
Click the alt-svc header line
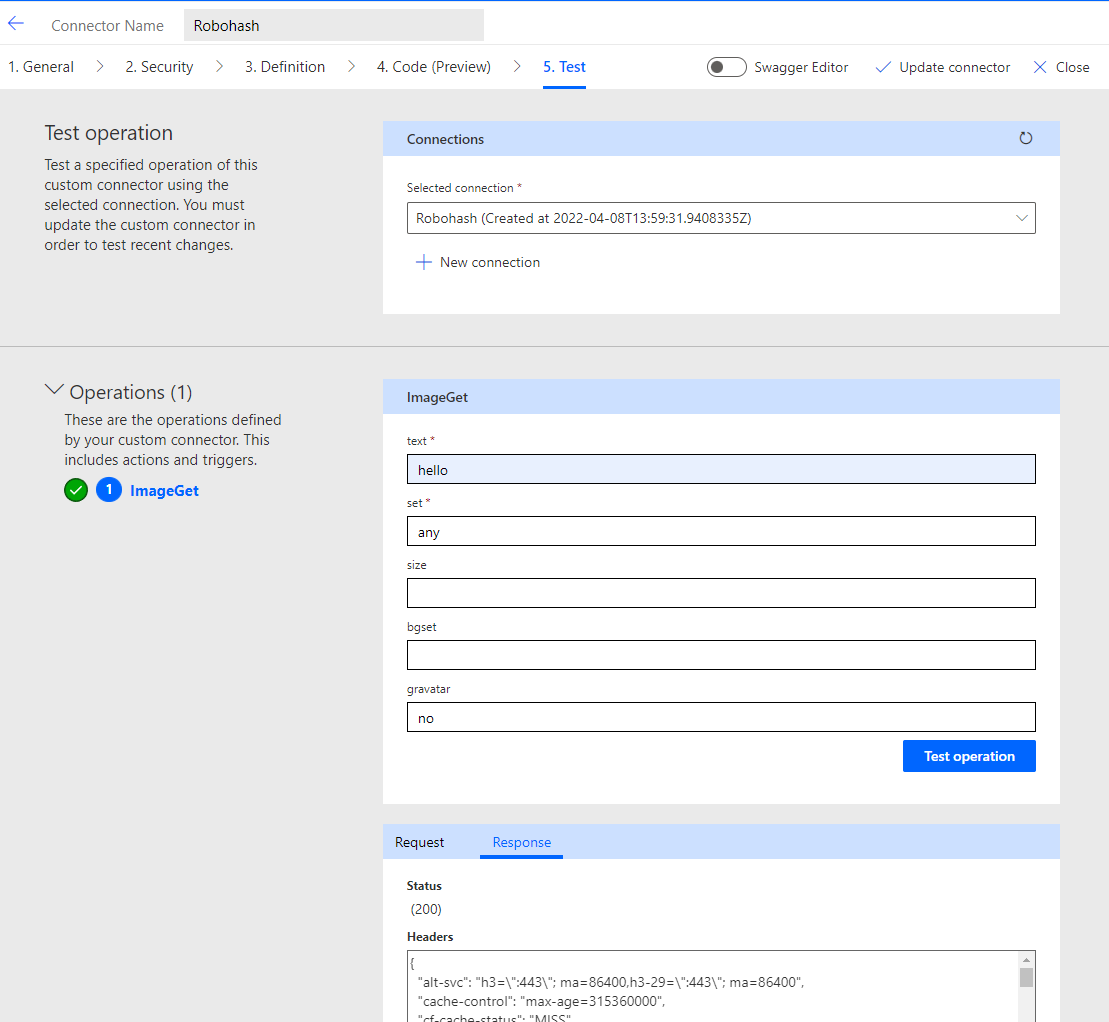610,982
